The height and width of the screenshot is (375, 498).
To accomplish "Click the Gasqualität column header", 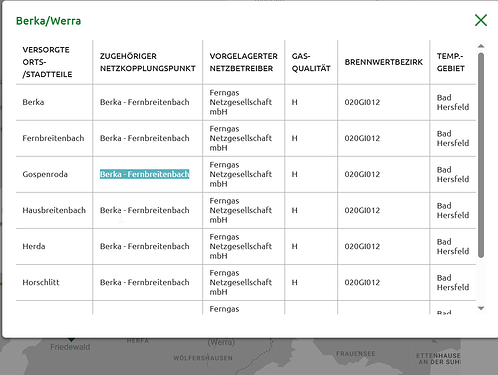I will coord(311,62).
